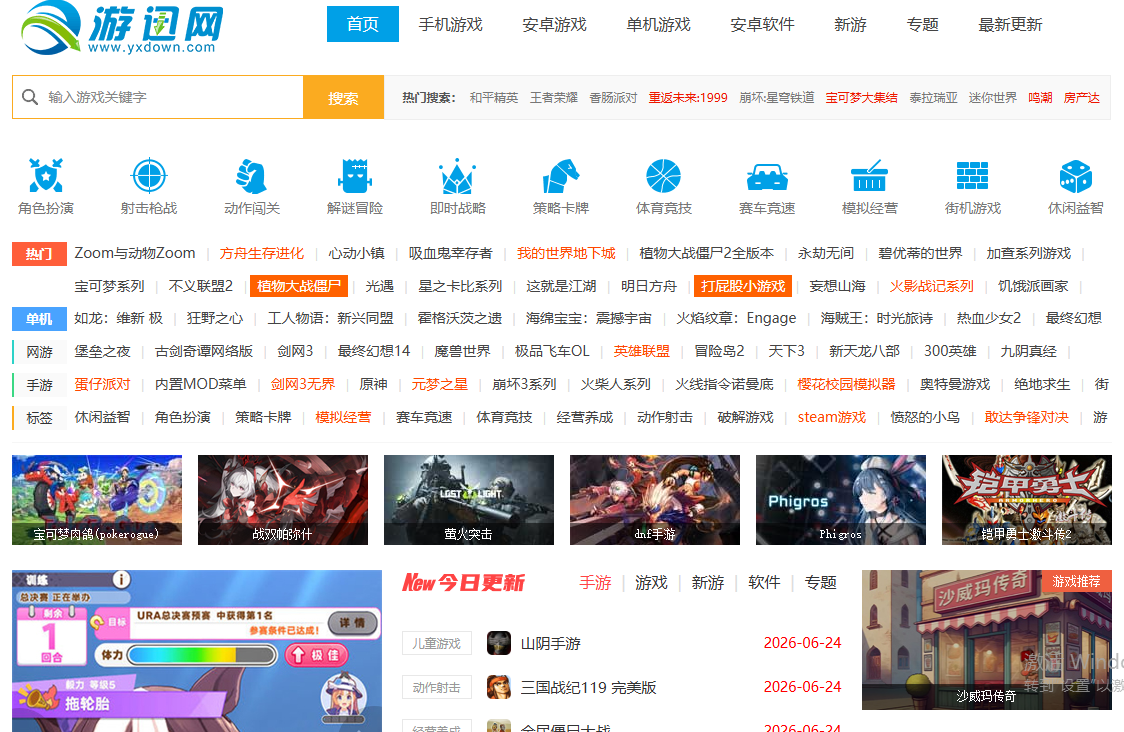Open the 英雄联盟 online game link
Screen dimensions: 1124x732
pos(642,351)
